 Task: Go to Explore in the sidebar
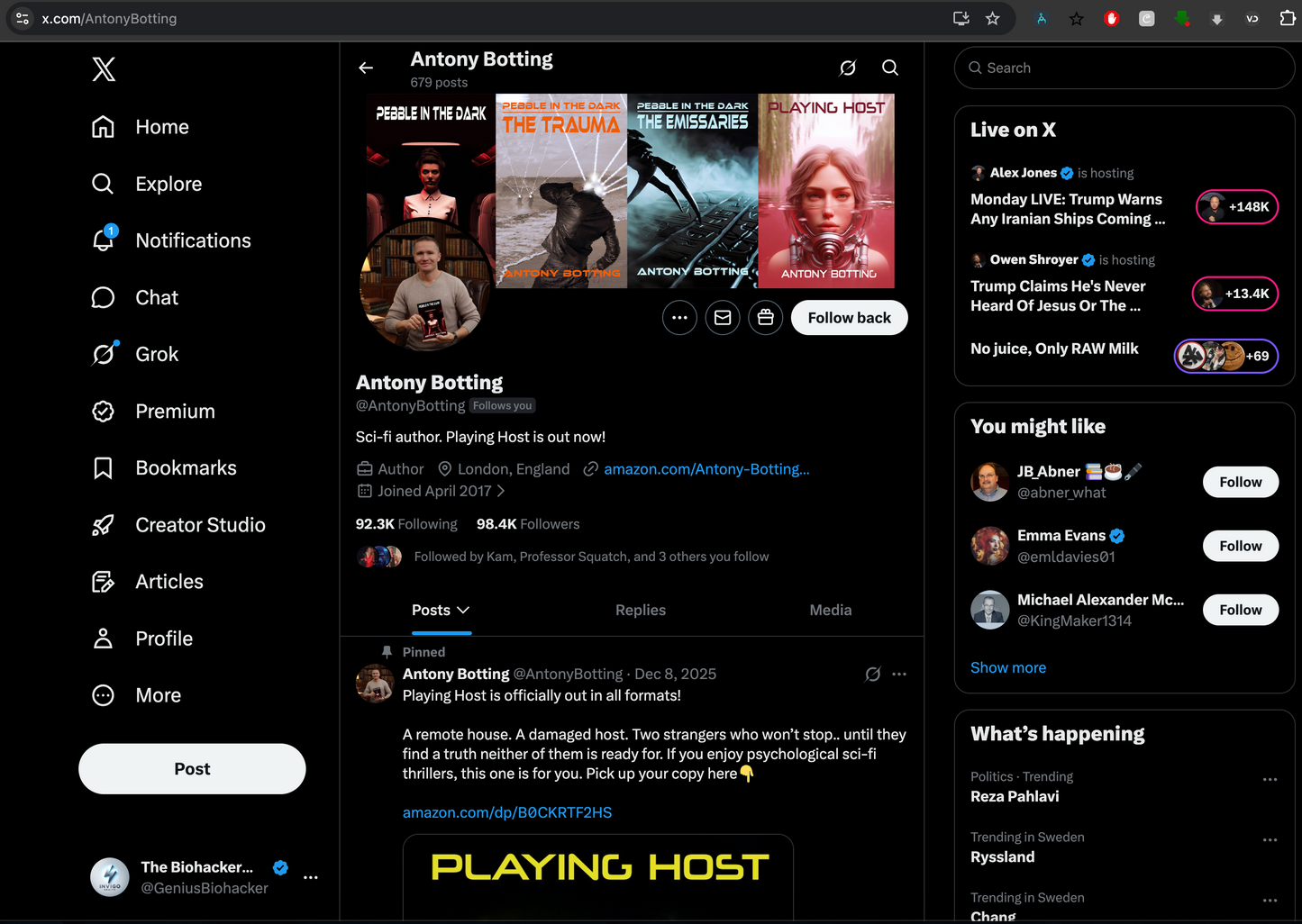coord(146,184)
